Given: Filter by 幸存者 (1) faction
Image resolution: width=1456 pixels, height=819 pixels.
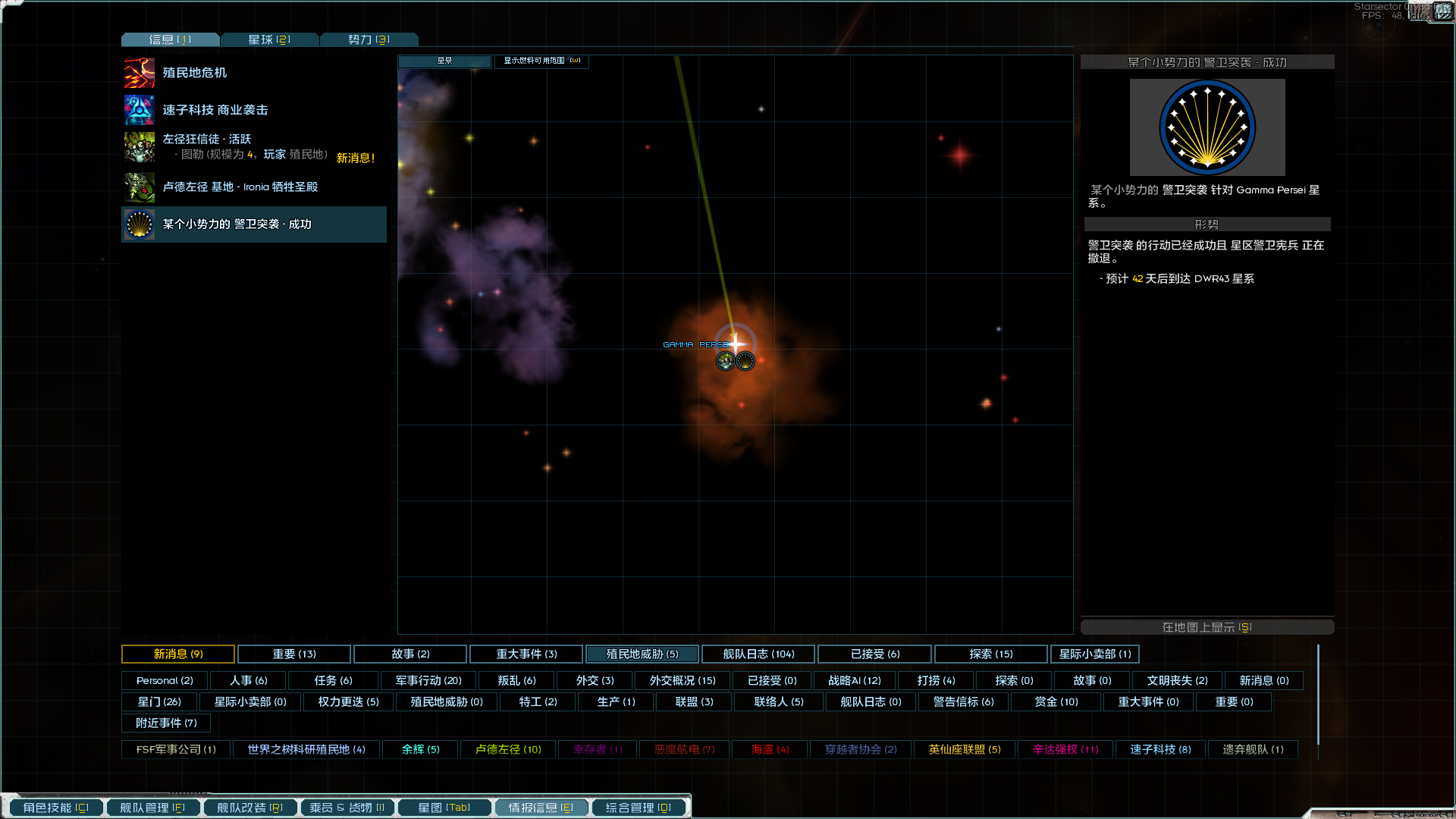Looking at the screenshot, I should click(x=597, y=749).
